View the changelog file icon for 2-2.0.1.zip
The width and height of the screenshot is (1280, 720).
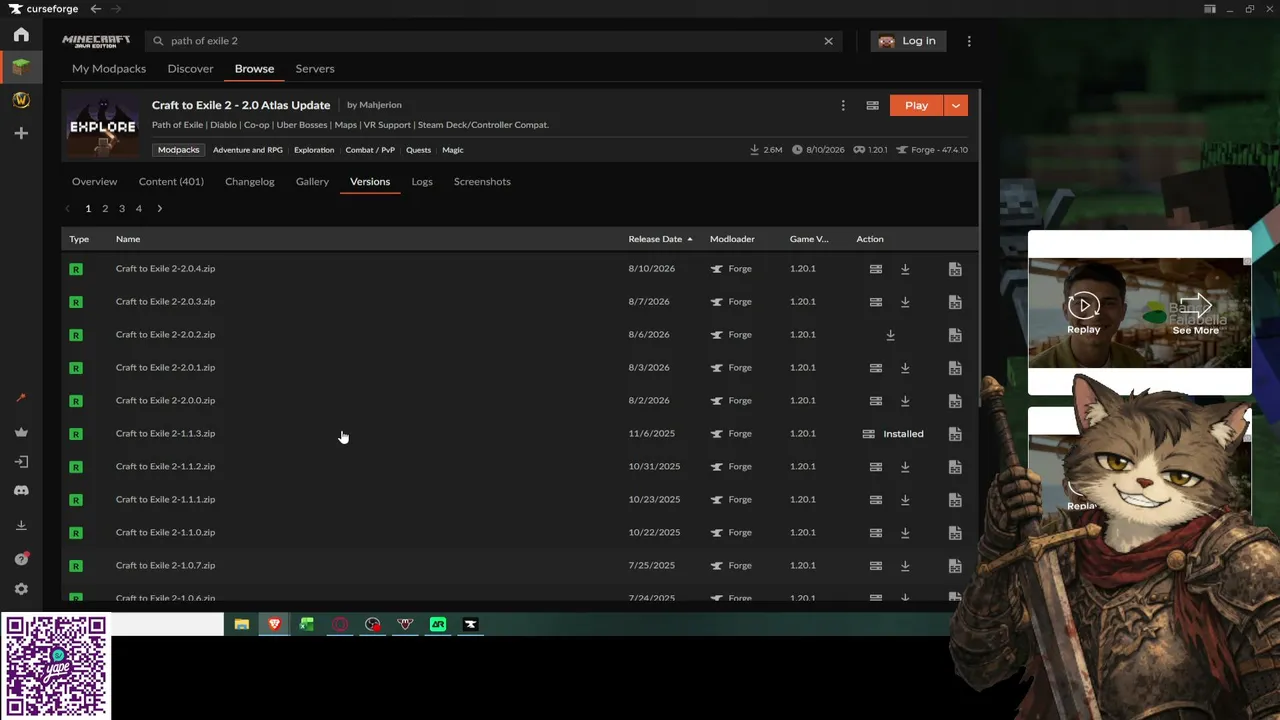tap(955, 368)
